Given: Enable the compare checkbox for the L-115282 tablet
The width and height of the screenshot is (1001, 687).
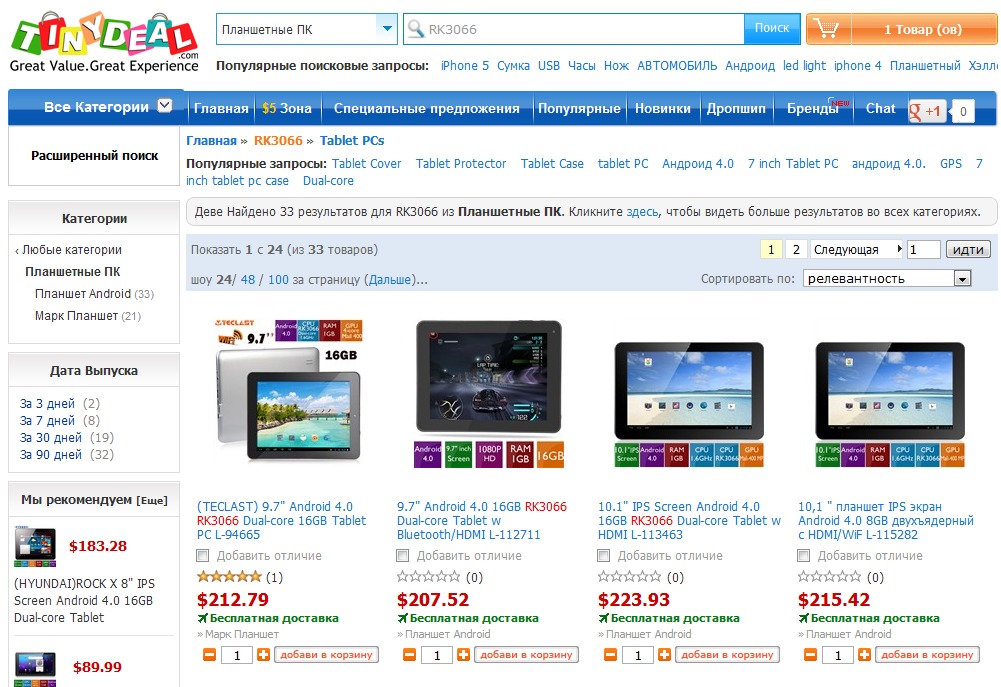Looking at the screenshot, I should 804,555.
